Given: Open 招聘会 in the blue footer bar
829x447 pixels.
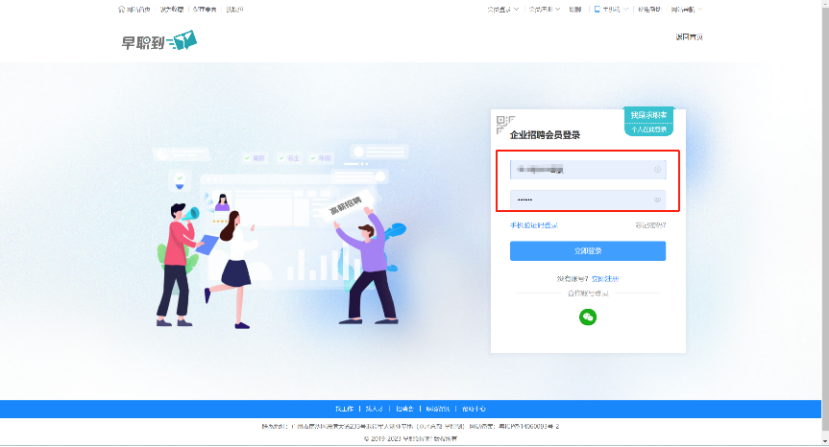Looking at the screenshot, I should tap(404, 409).
